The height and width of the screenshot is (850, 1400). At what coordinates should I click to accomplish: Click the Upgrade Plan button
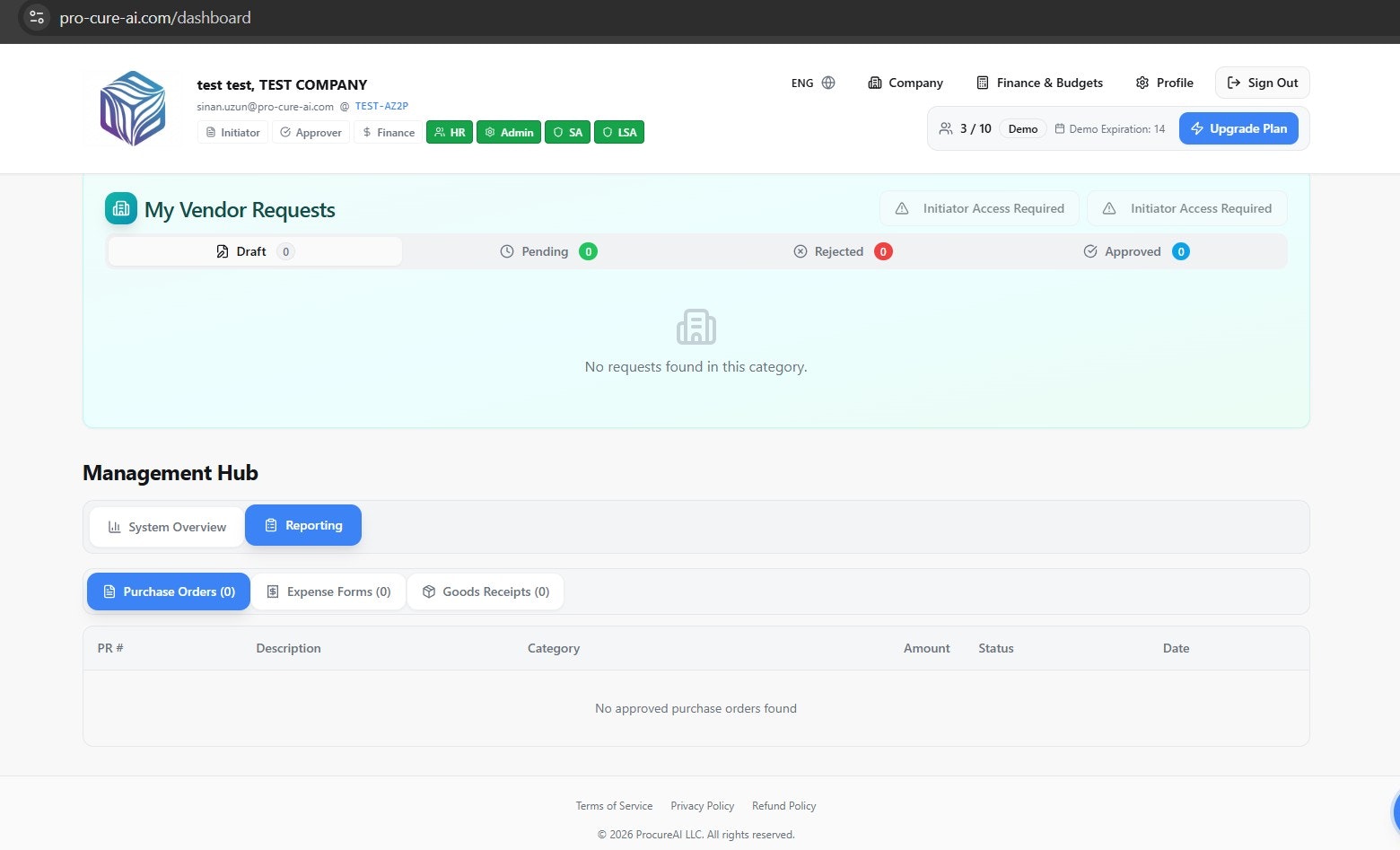tap(1238, 128)
